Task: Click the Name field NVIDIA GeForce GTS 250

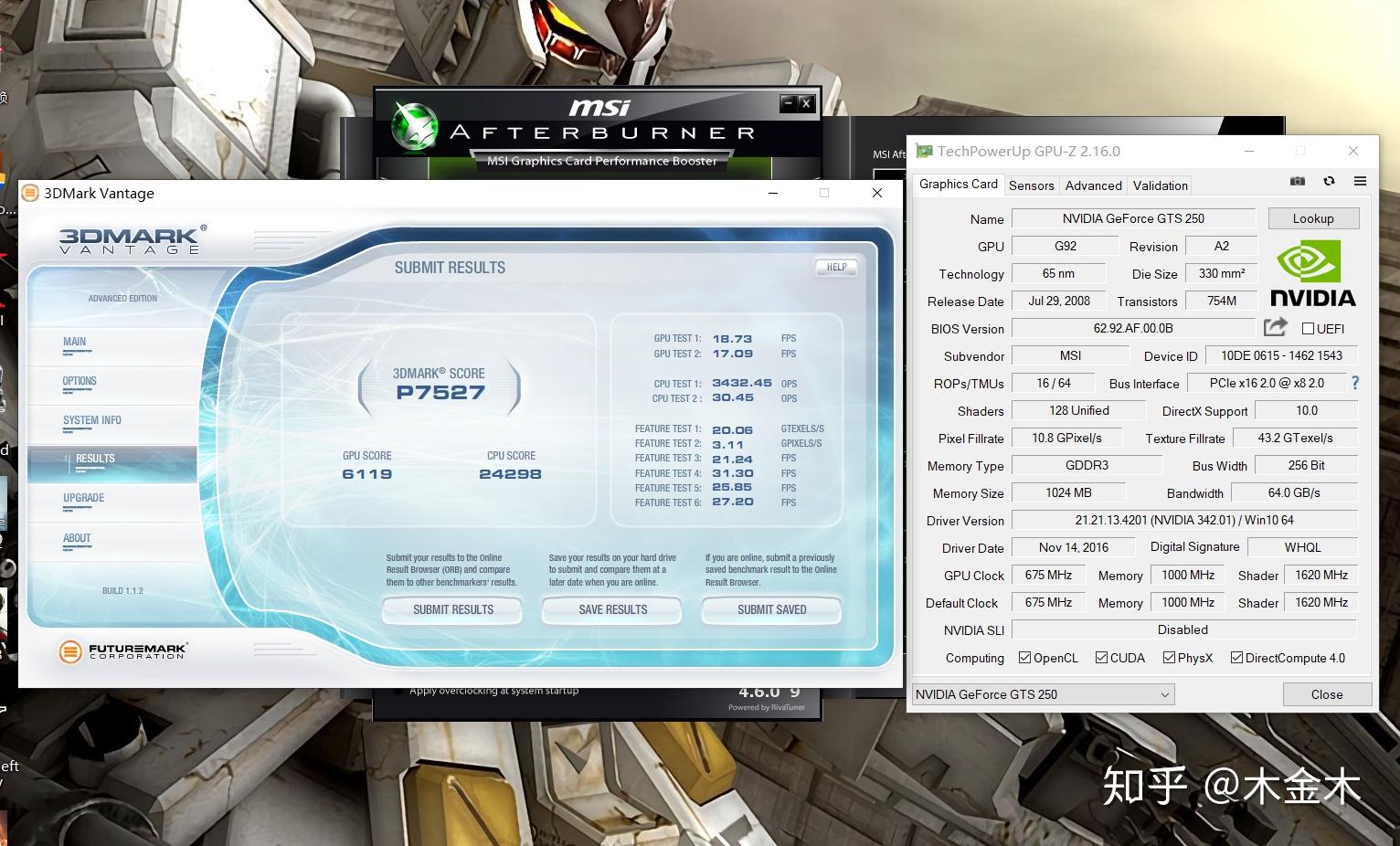Action: [1133, 218]
